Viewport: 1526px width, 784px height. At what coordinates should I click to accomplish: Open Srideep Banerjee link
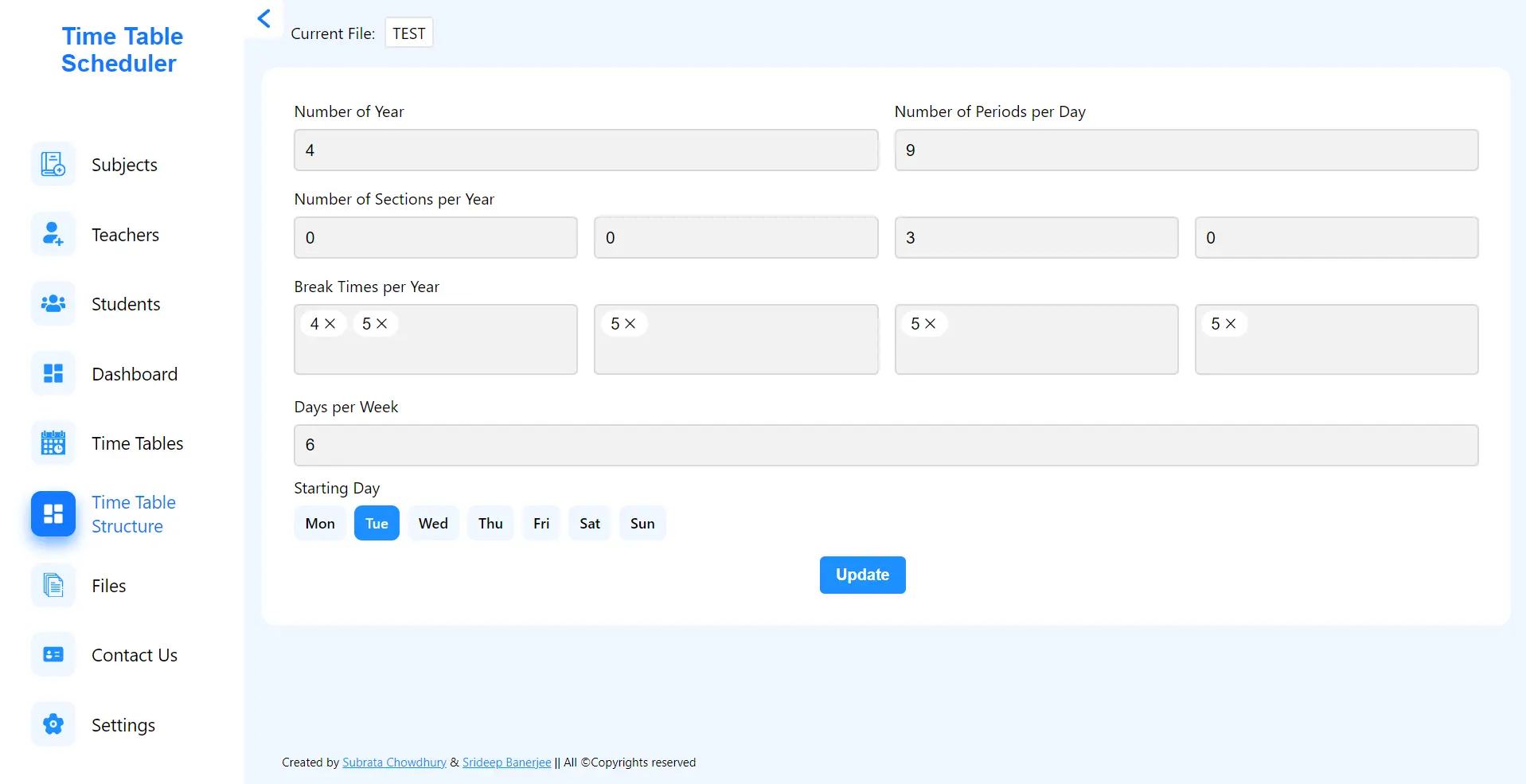pos(506,763)
